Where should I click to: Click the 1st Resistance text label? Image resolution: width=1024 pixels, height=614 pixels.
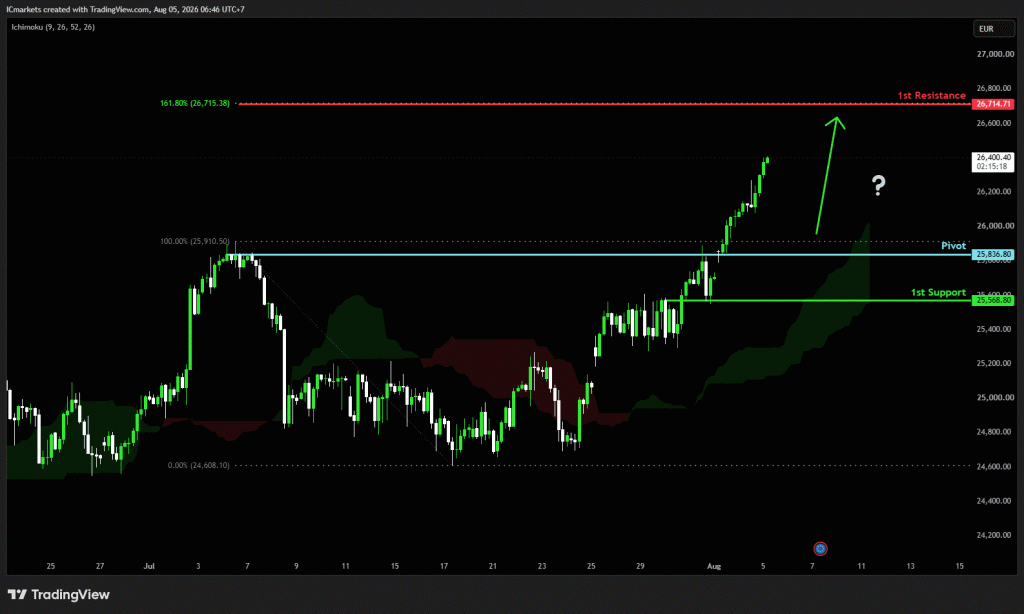931,95
